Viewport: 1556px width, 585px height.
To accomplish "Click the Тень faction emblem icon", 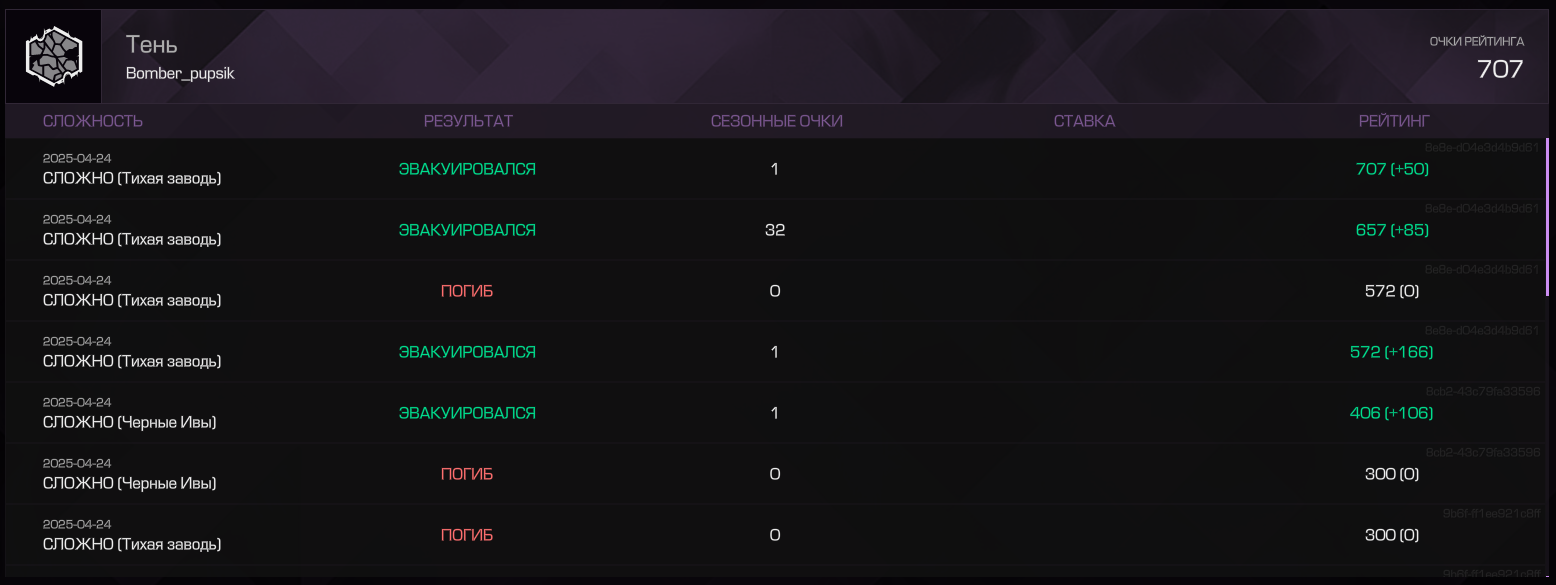I will point(53,56).
